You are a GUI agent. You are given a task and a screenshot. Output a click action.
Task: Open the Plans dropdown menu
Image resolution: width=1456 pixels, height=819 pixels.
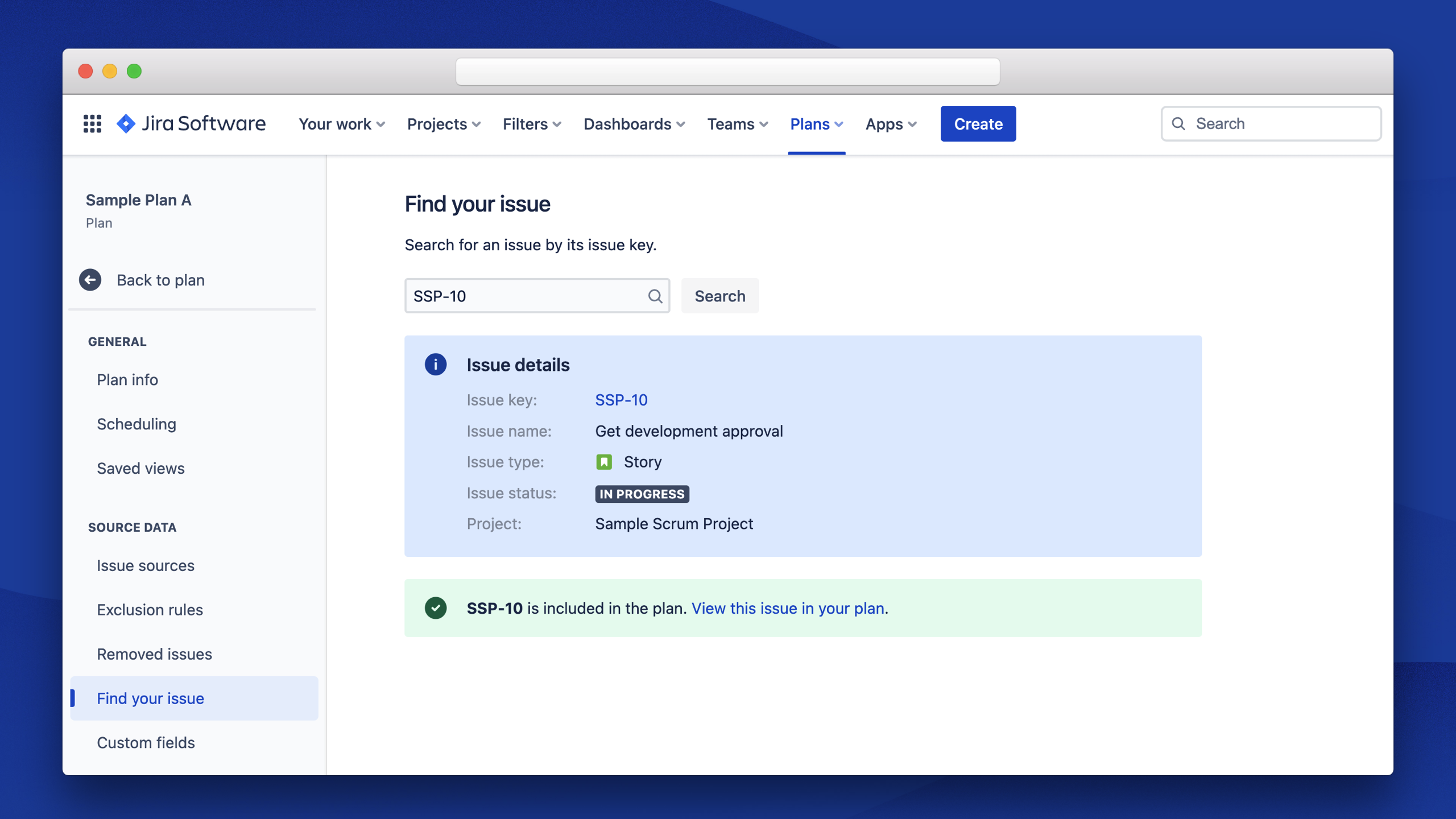pyautogui.click(x=817, y=123)
